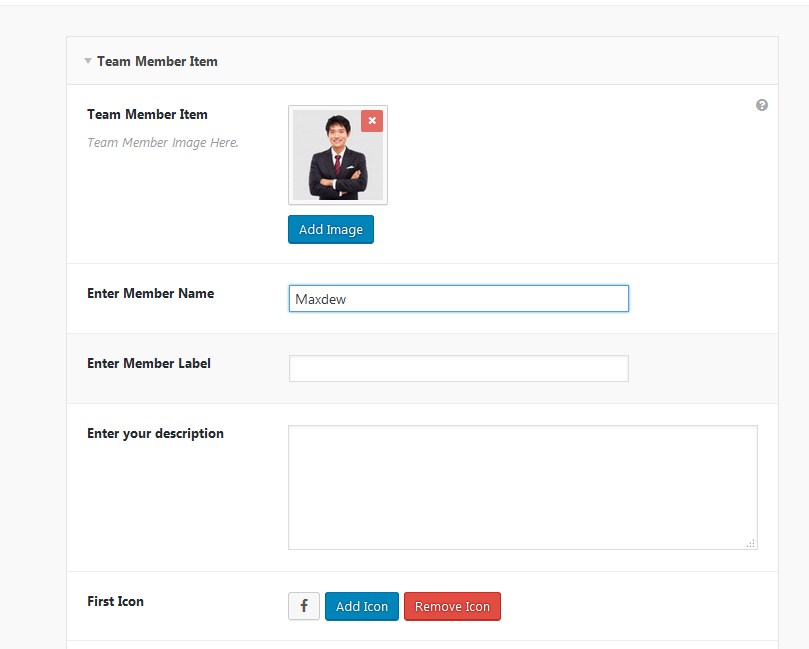This screenshot has height=649, width=809.
Task: Collapse the Team Member Item section triangle
Action: 88,61
